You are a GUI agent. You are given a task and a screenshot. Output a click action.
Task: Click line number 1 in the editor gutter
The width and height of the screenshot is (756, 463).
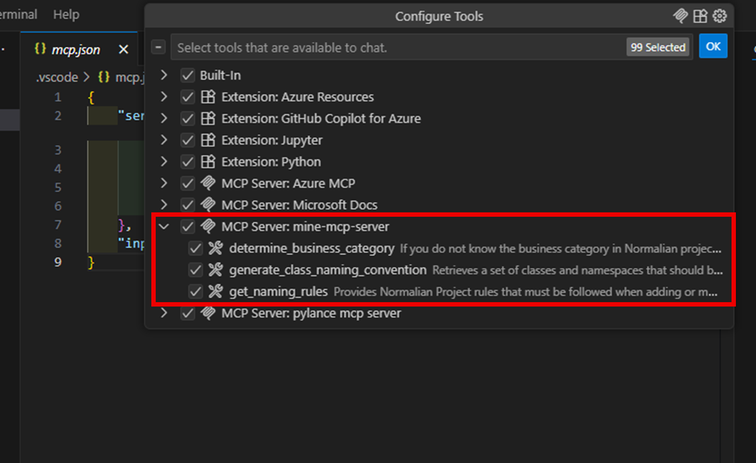point(58,97)
